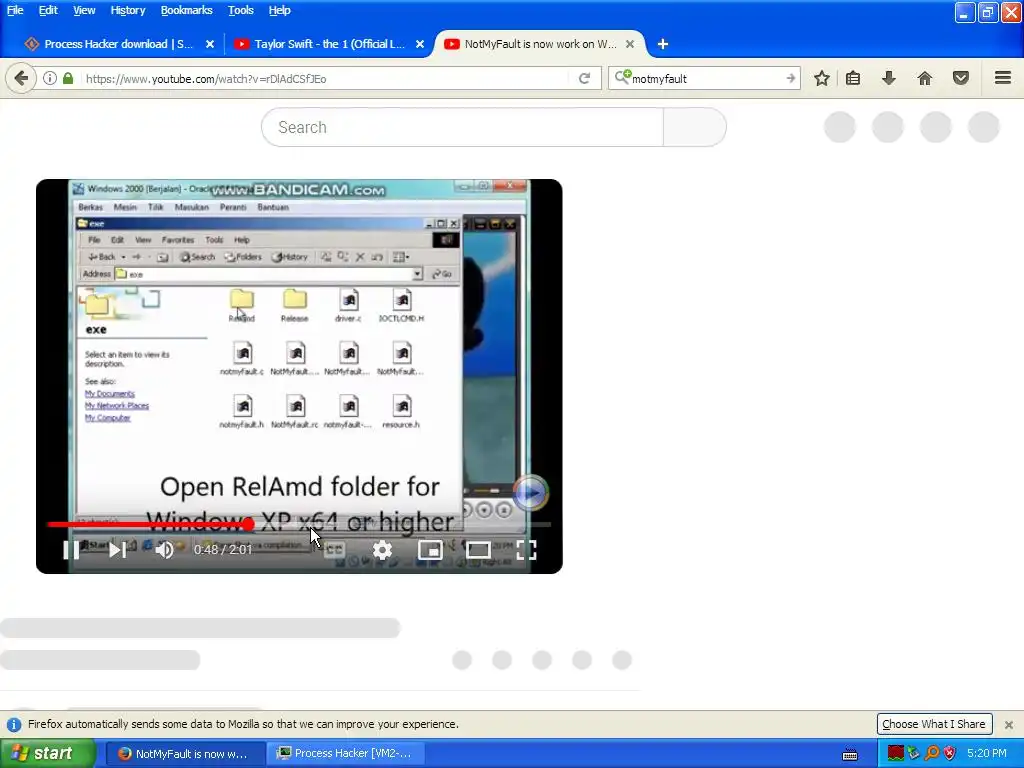Click Choose What I Share button
1024x768 pixels.
point(934,724)
